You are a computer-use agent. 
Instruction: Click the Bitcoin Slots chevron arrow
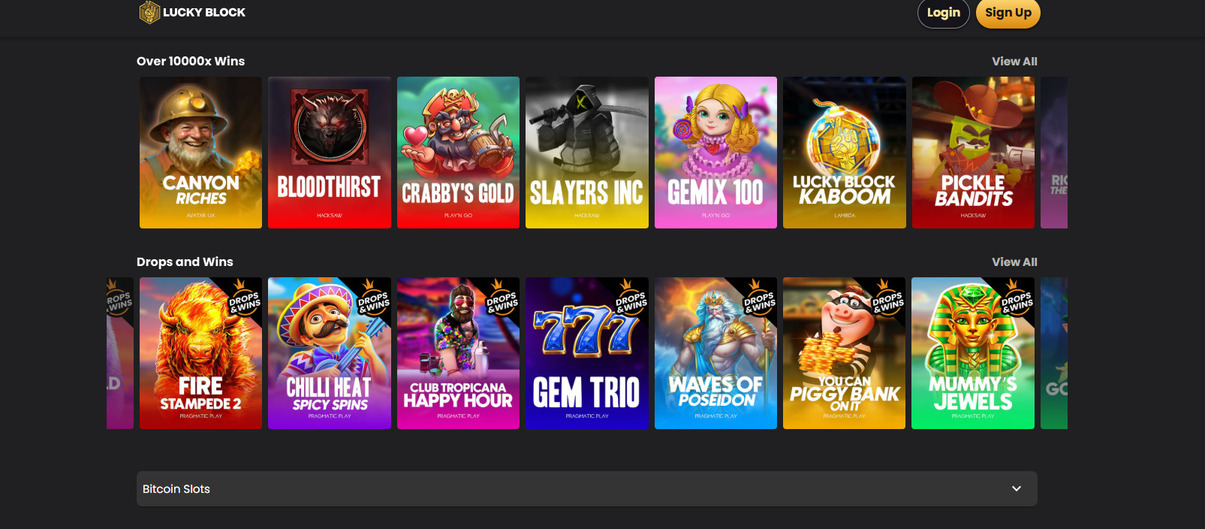(x=1016, y=489)
